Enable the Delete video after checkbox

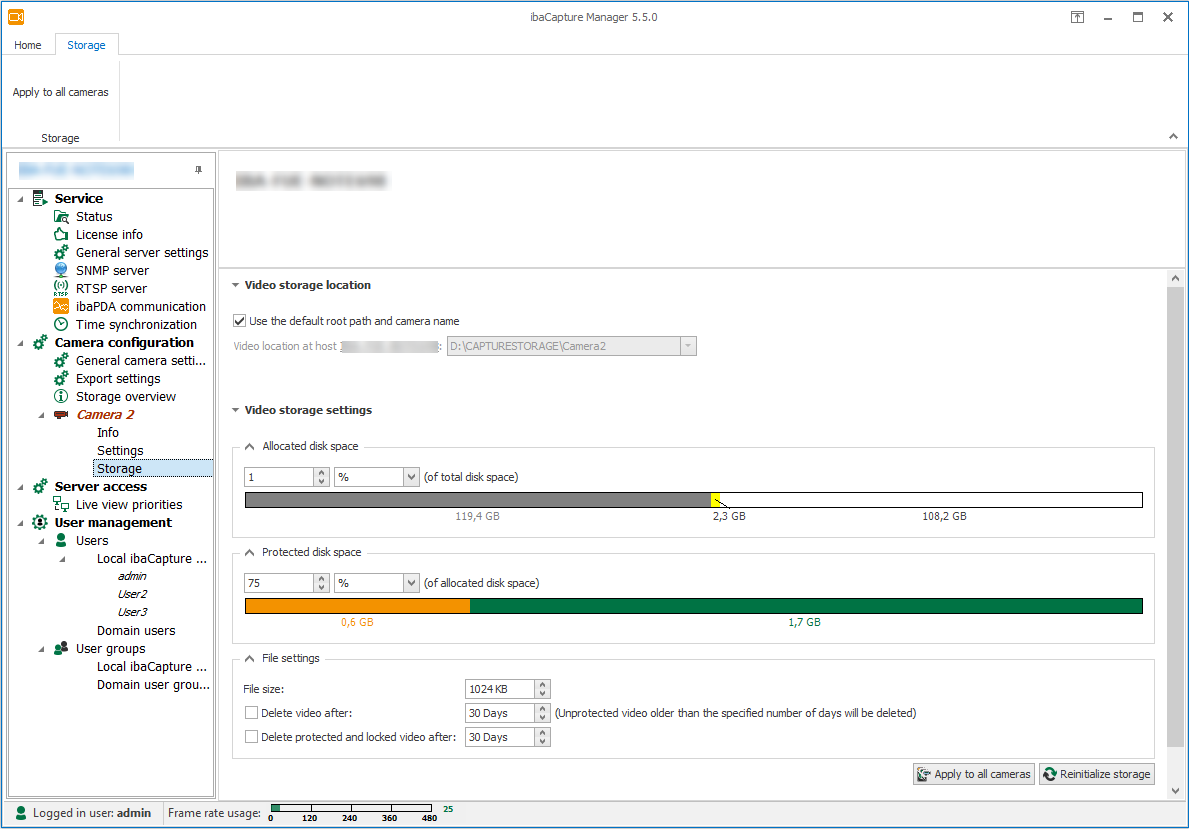click(252, 713)
